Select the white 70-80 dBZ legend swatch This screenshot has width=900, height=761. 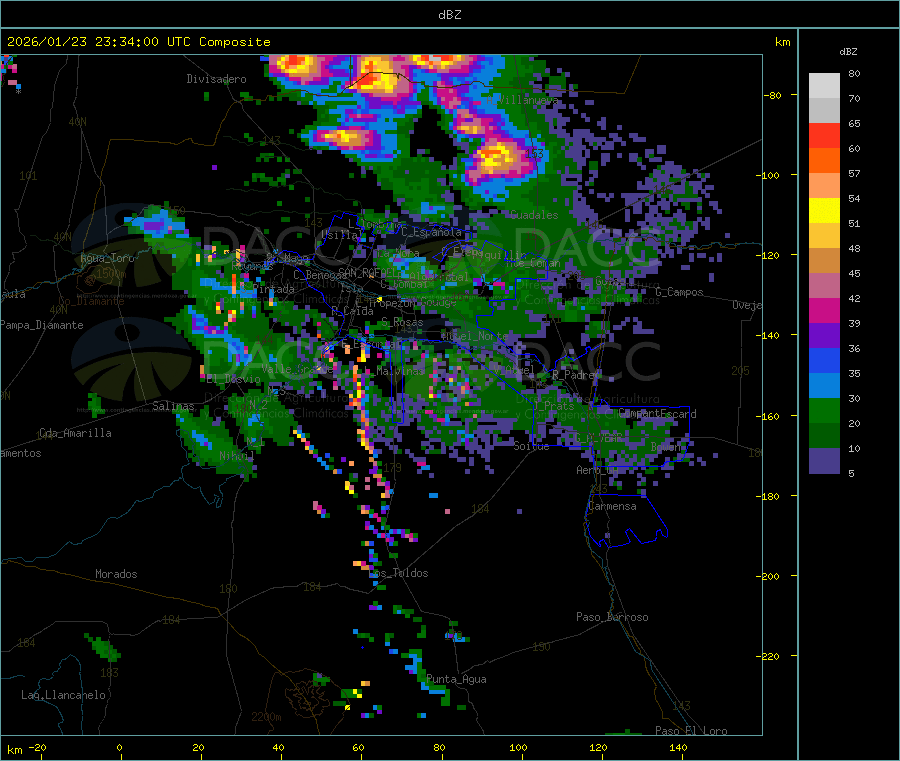point(824,86)
